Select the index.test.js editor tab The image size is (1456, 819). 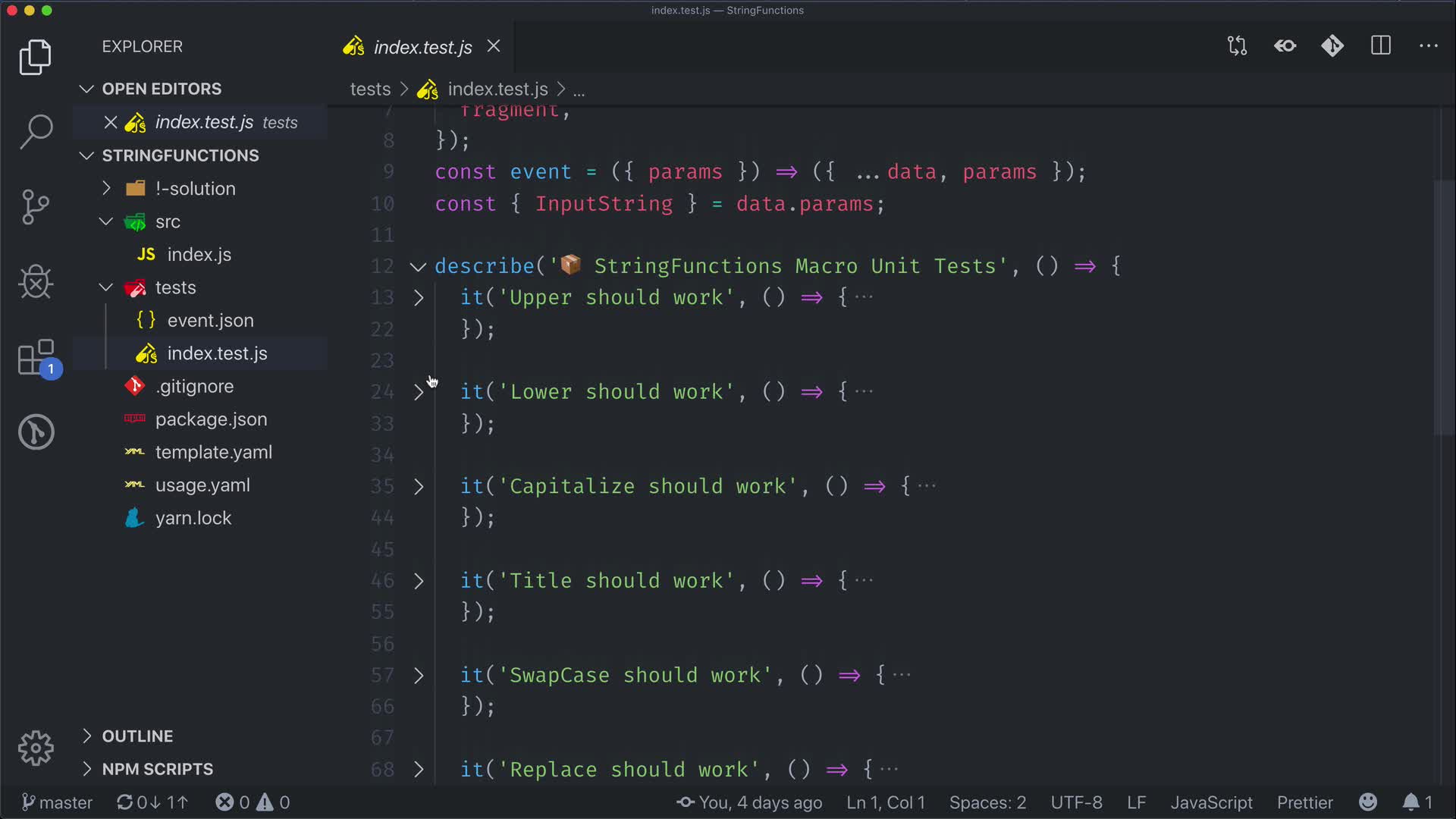(422, 47)
